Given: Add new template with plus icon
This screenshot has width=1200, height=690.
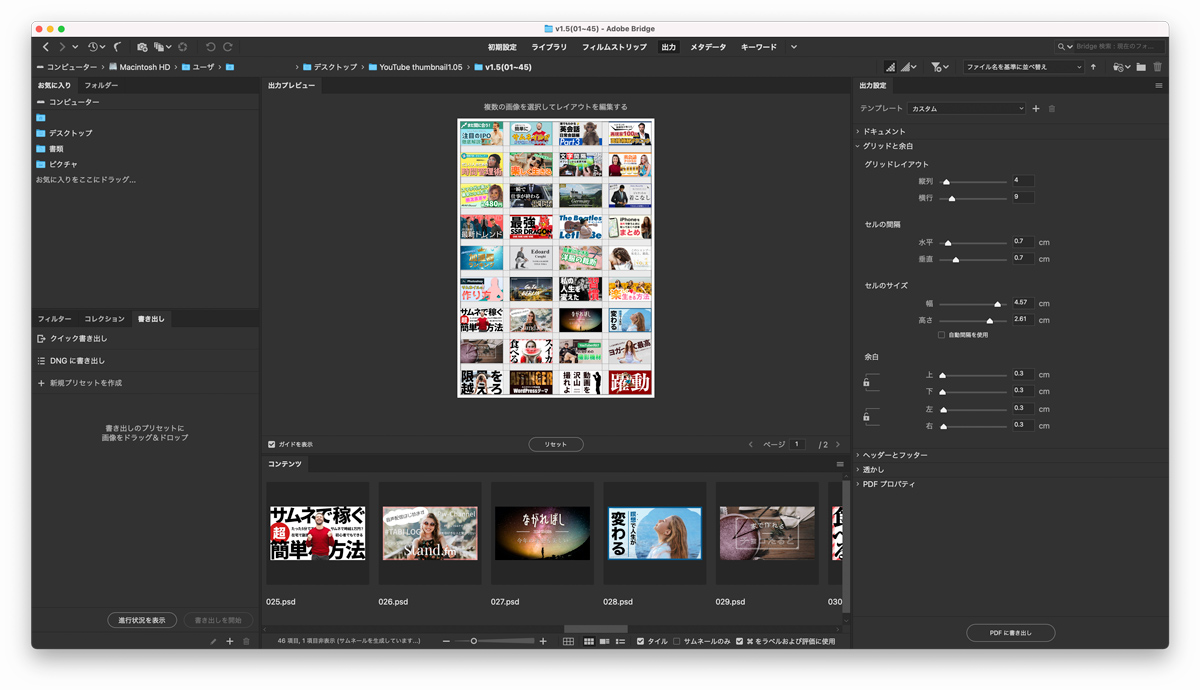Looking at the screenshot, I should pos(1036,108).
